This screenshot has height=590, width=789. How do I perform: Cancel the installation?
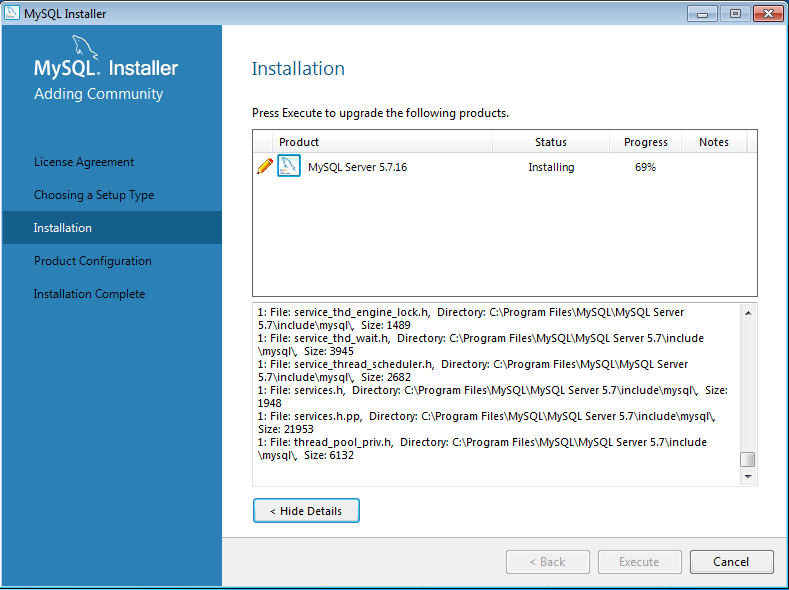(731, 562)
